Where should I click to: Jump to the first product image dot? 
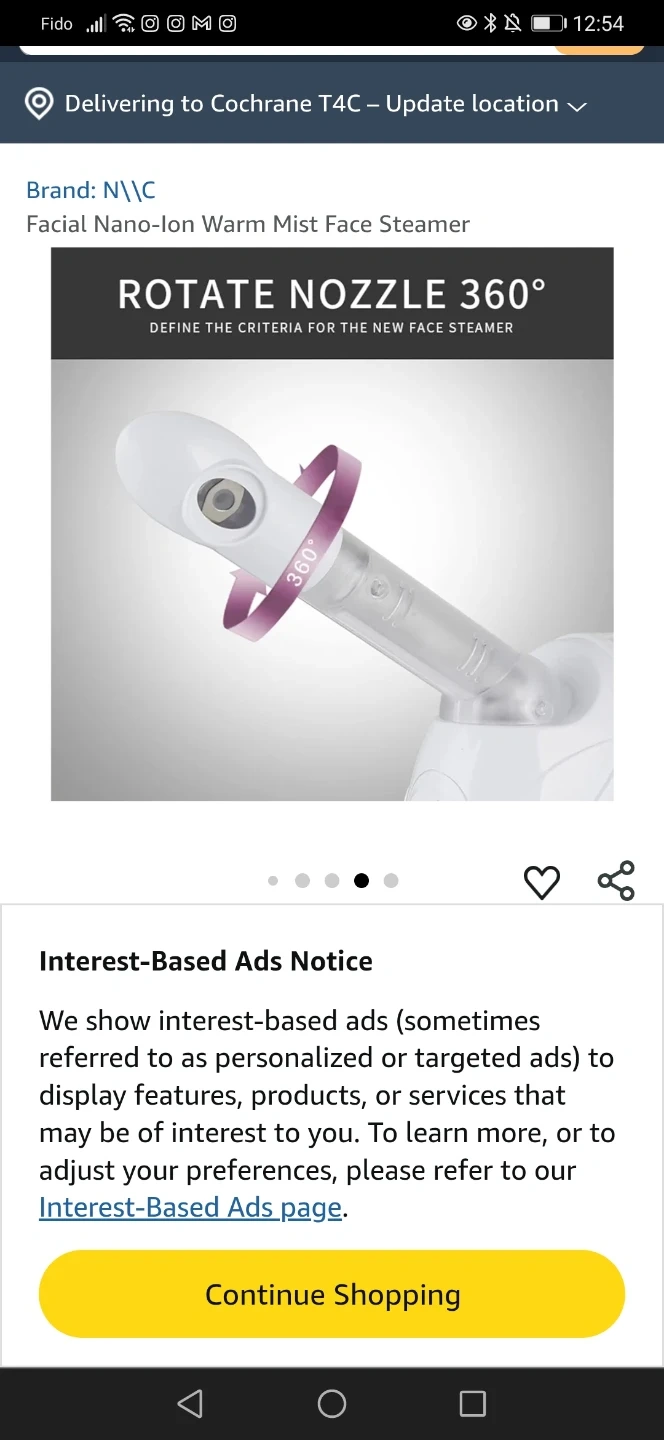[x=273, y=881]
